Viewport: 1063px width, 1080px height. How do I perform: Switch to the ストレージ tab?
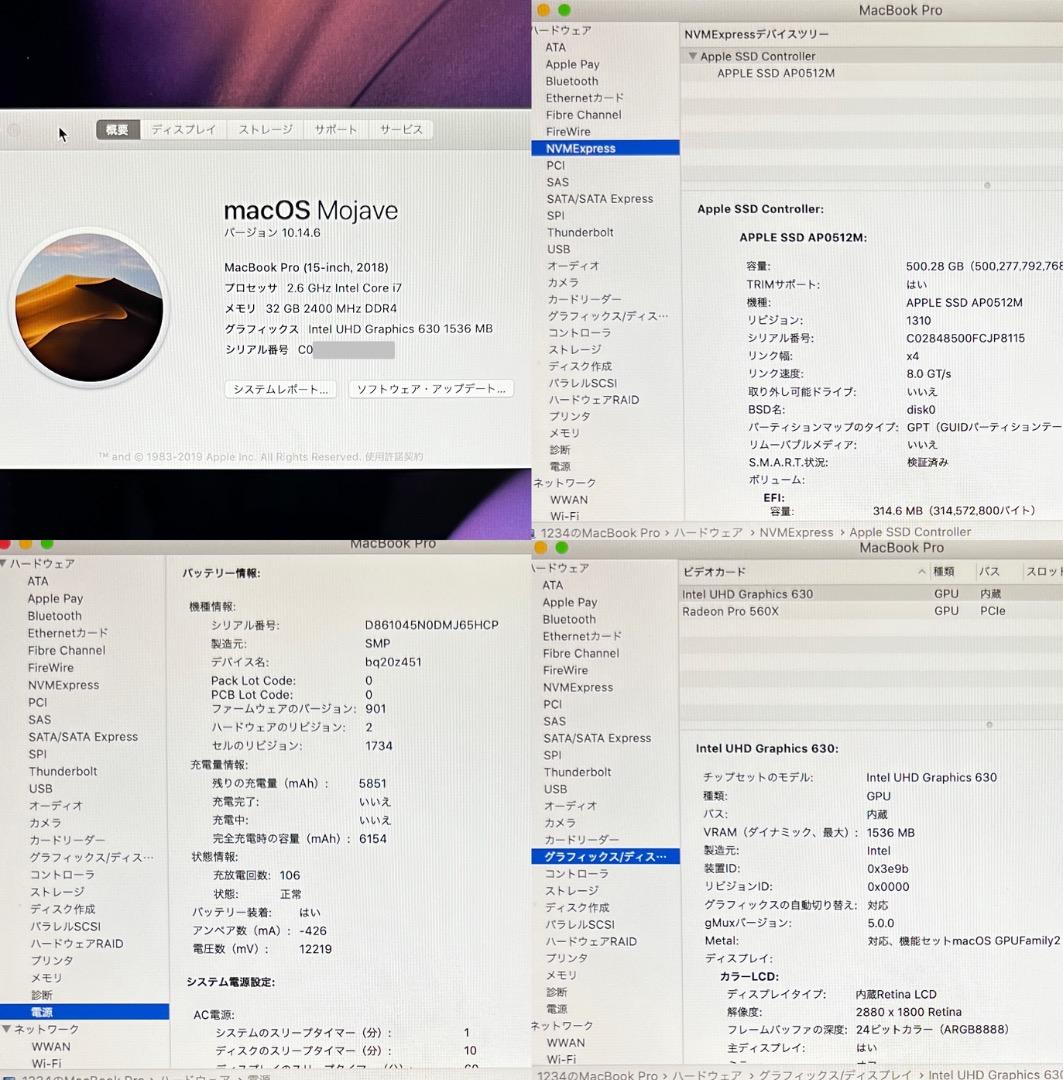pos(265,129)
